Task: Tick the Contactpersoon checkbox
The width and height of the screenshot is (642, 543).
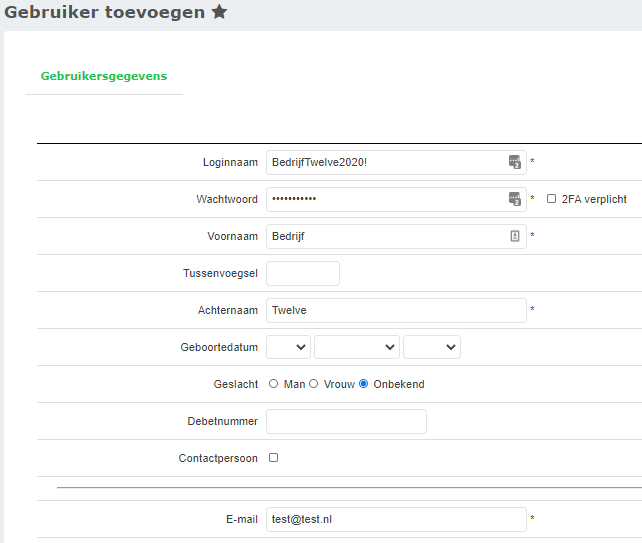Action: tap(274, 458)
